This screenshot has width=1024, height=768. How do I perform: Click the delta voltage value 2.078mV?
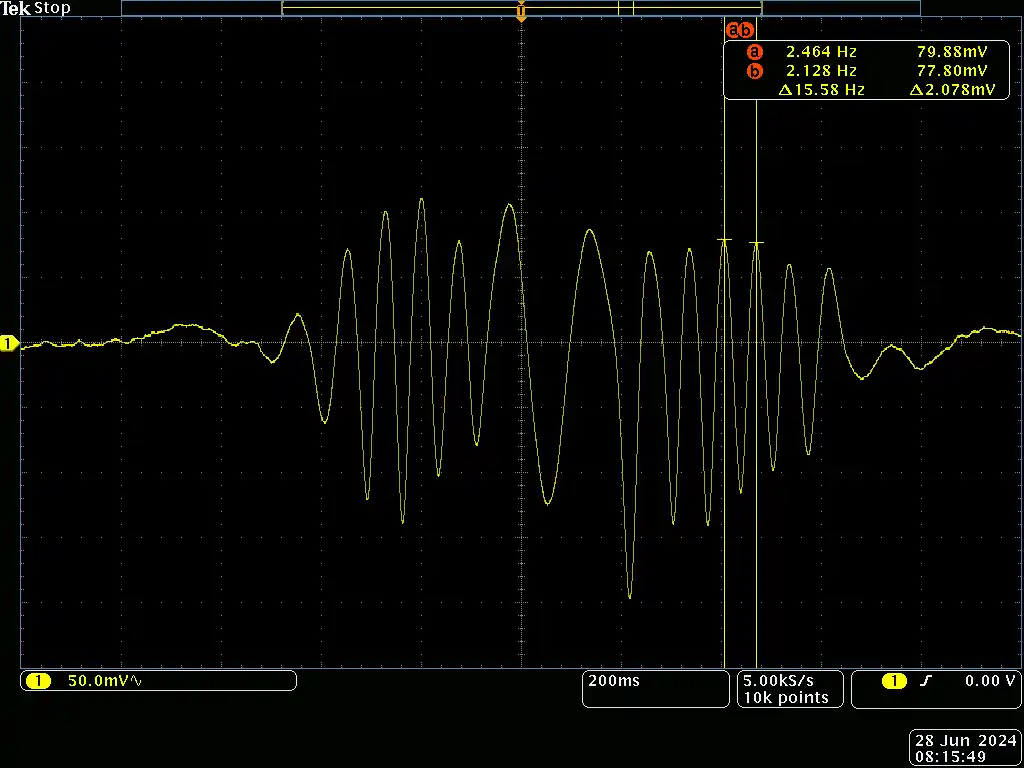point(952,90)
